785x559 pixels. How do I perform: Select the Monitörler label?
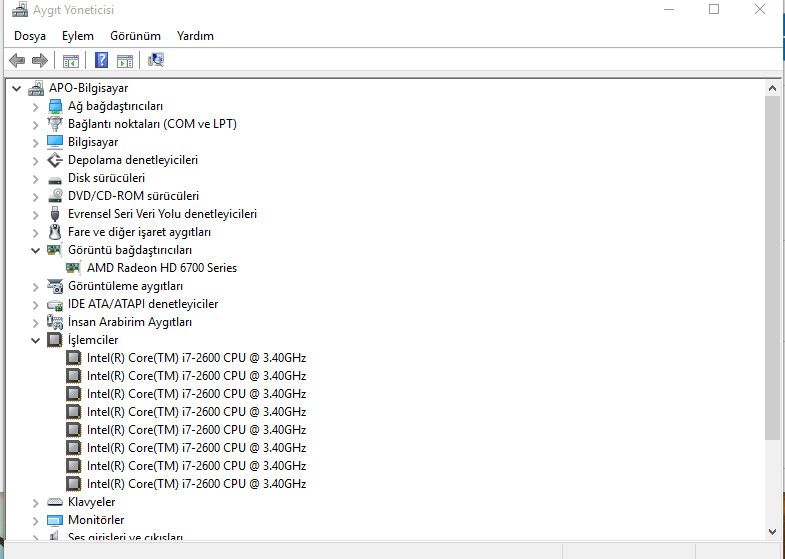(x=96, y=520)
